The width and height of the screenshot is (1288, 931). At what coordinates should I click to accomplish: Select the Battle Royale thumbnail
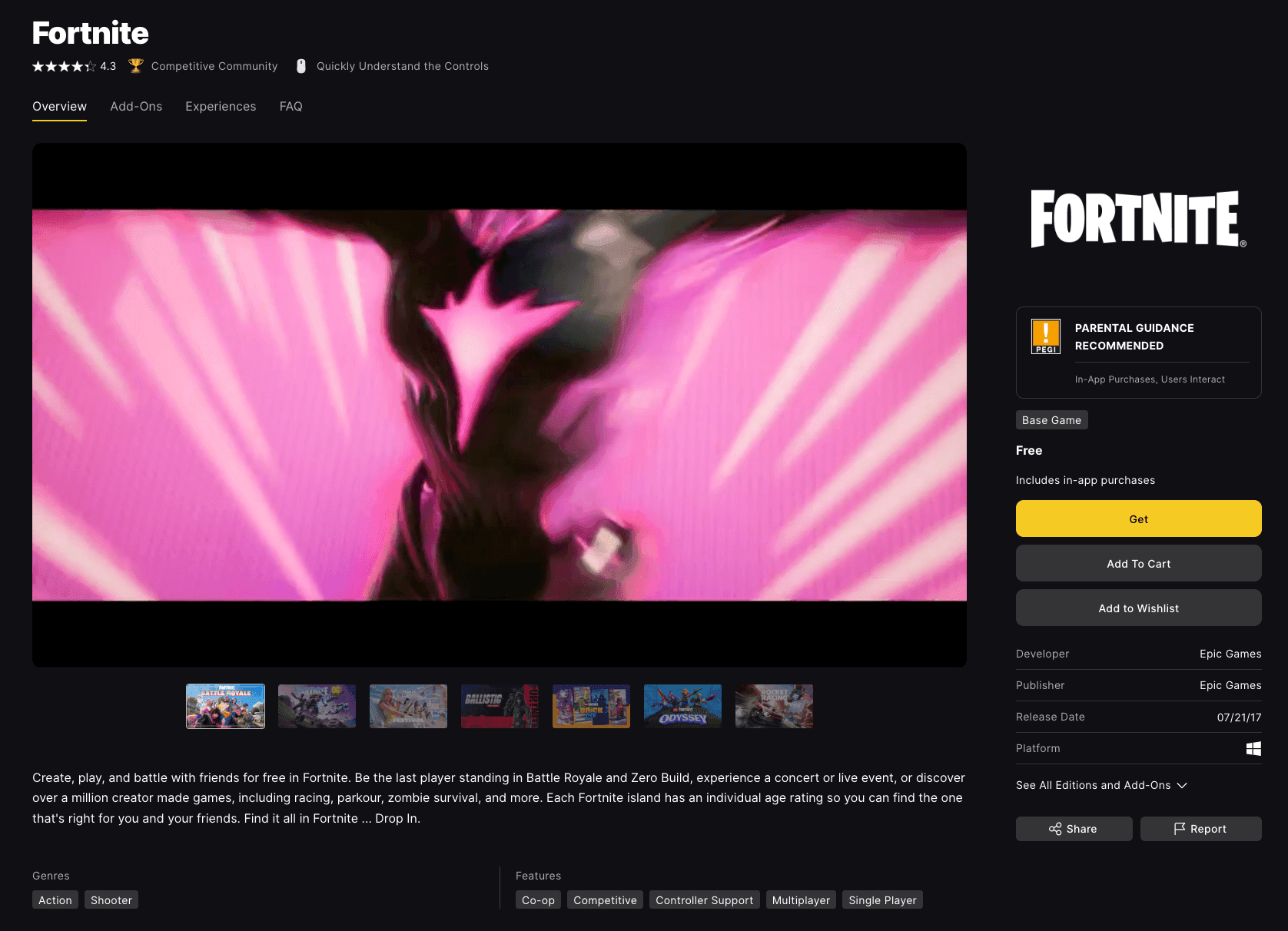[225, 706]
